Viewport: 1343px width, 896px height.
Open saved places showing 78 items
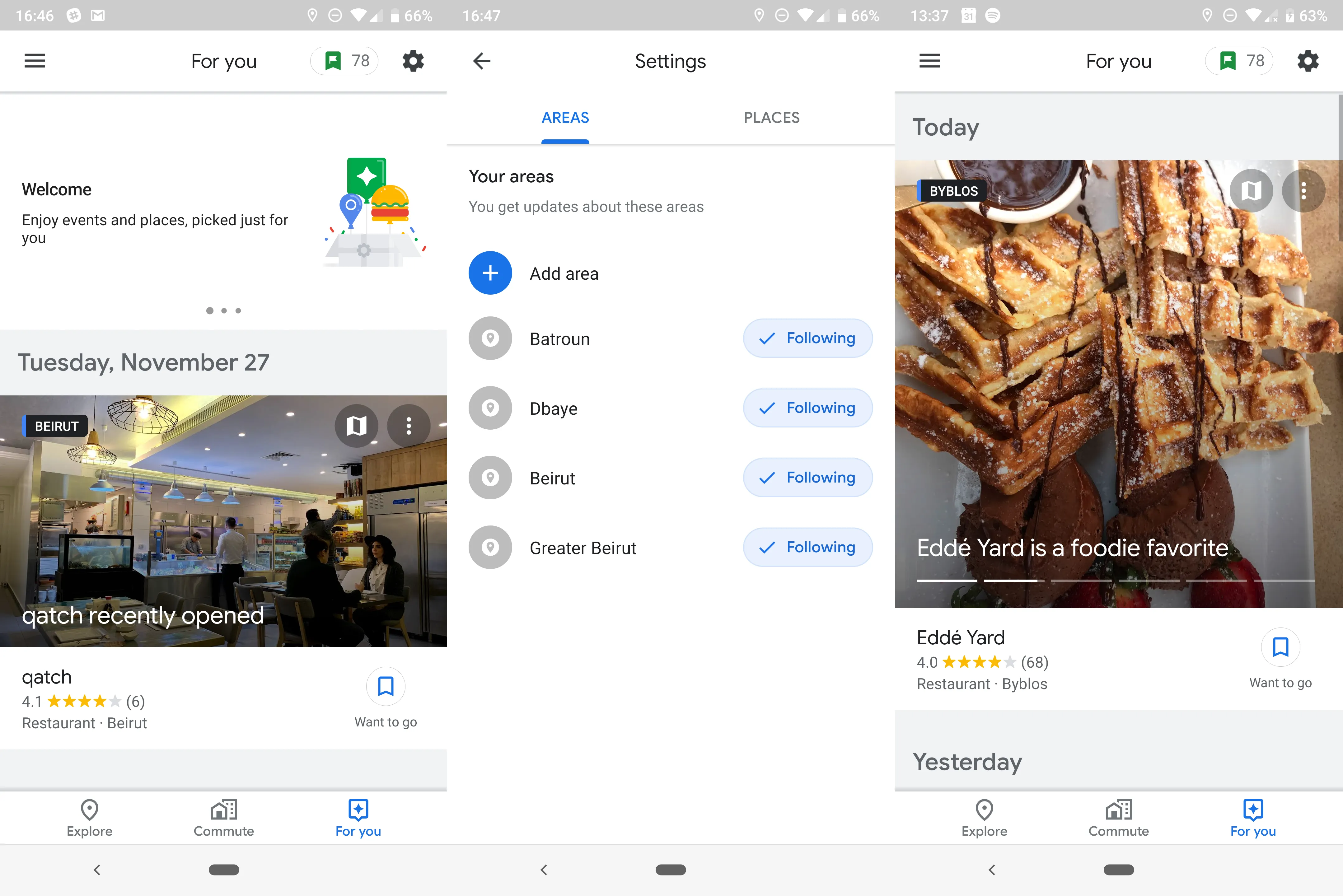[344, 61]
